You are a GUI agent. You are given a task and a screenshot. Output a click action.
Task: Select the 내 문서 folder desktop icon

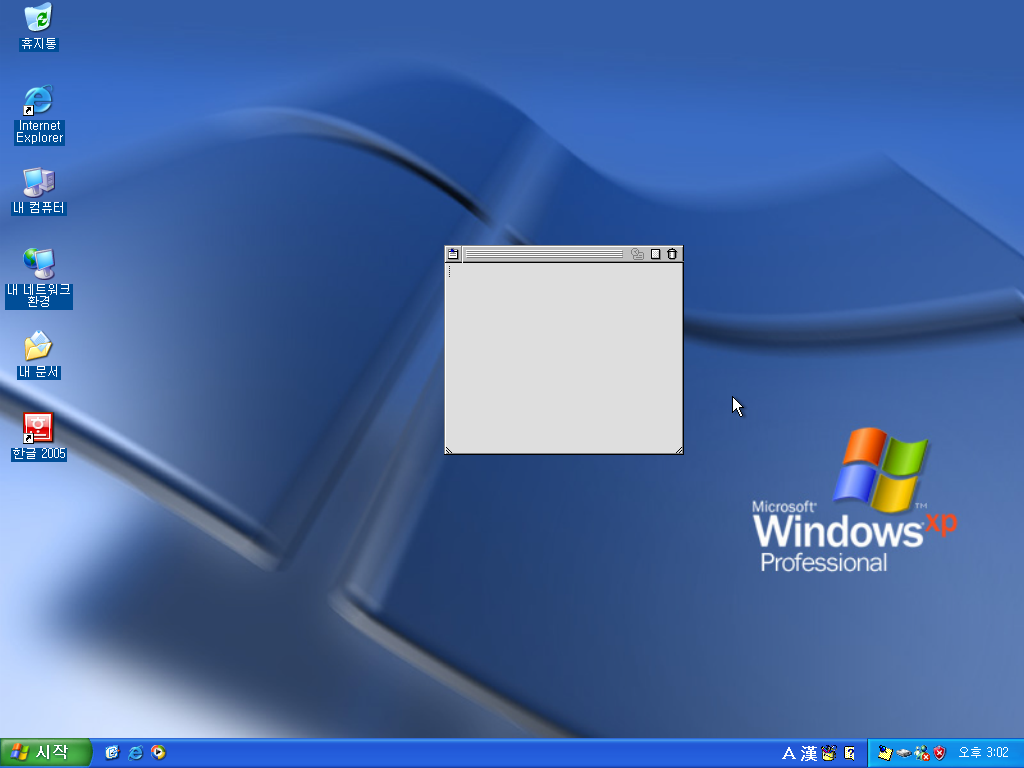coord(39,355)
